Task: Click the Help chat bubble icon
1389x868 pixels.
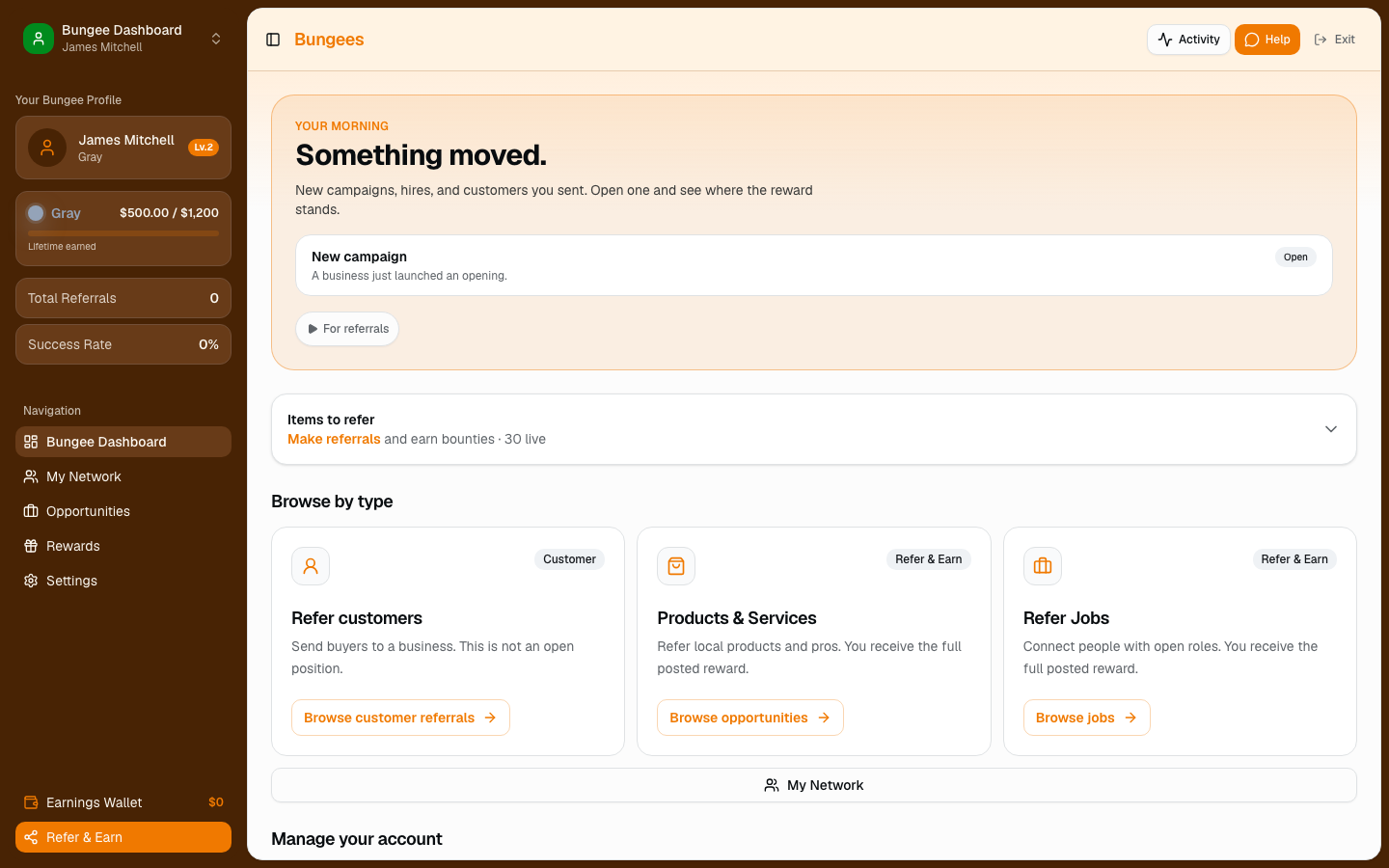Action: [x=1252, y=40]
